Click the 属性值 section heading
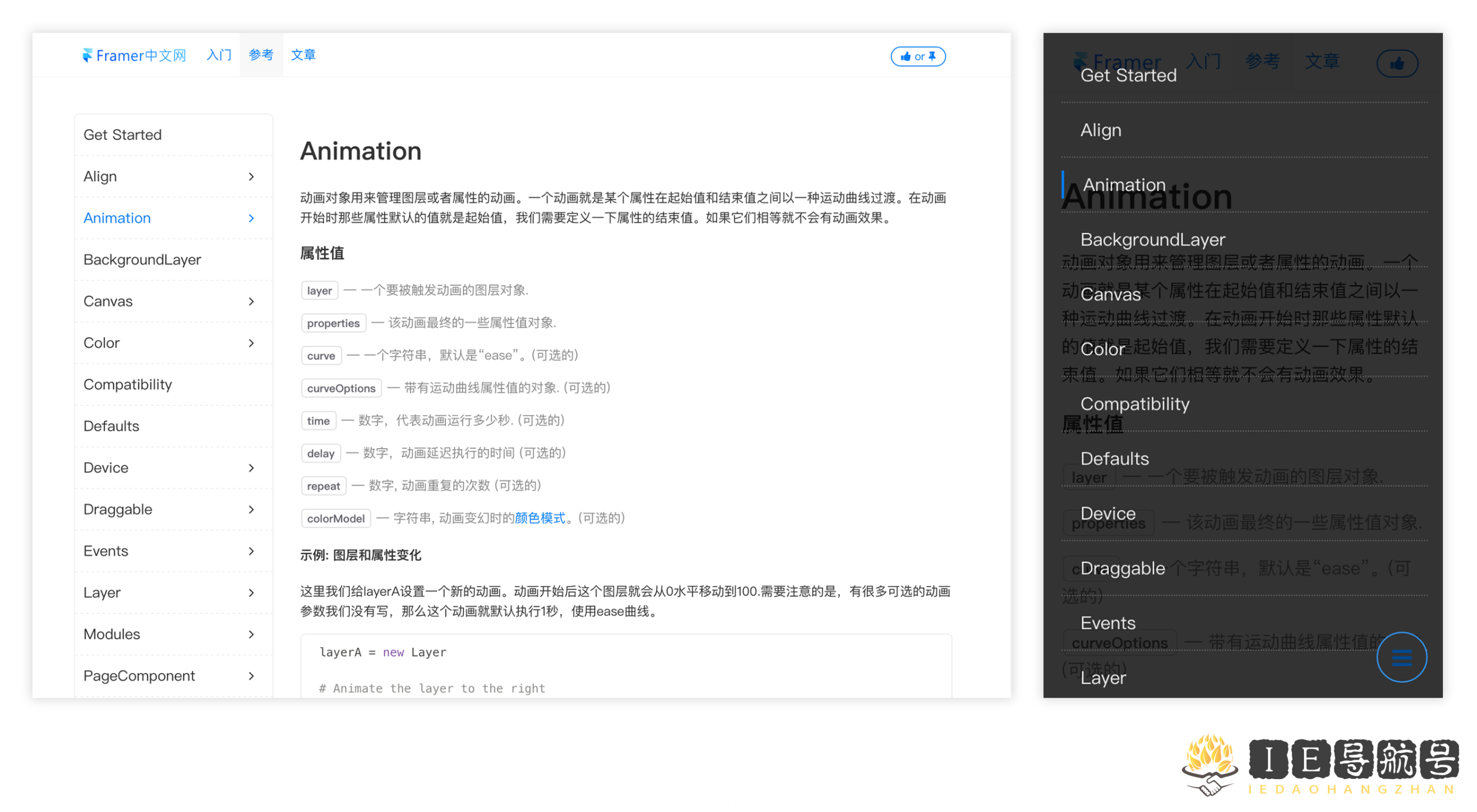The height and width of the screenshot is (812, 1477). pyautogui.click(x=321, y=253)
